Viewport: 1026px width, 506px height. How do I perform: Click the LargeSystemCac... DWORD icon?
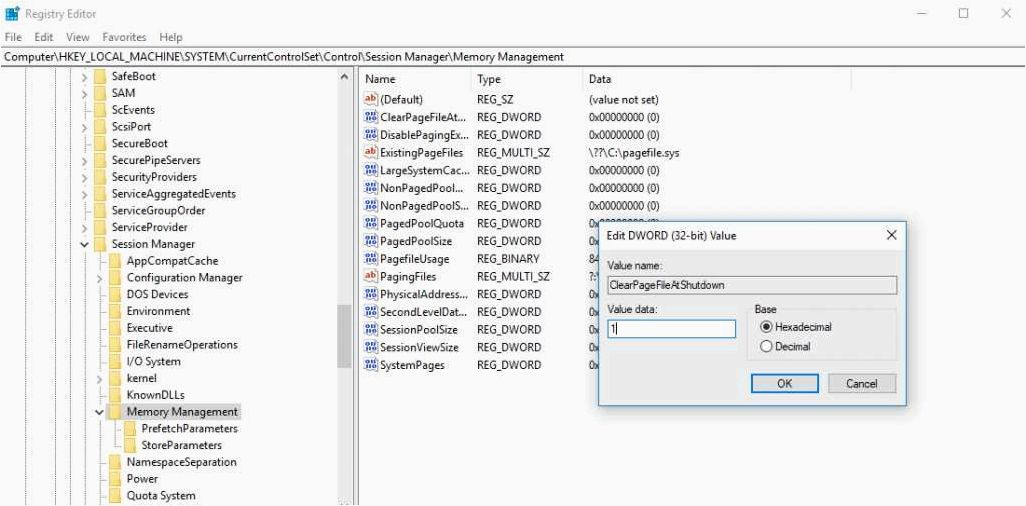coord(371,170)
